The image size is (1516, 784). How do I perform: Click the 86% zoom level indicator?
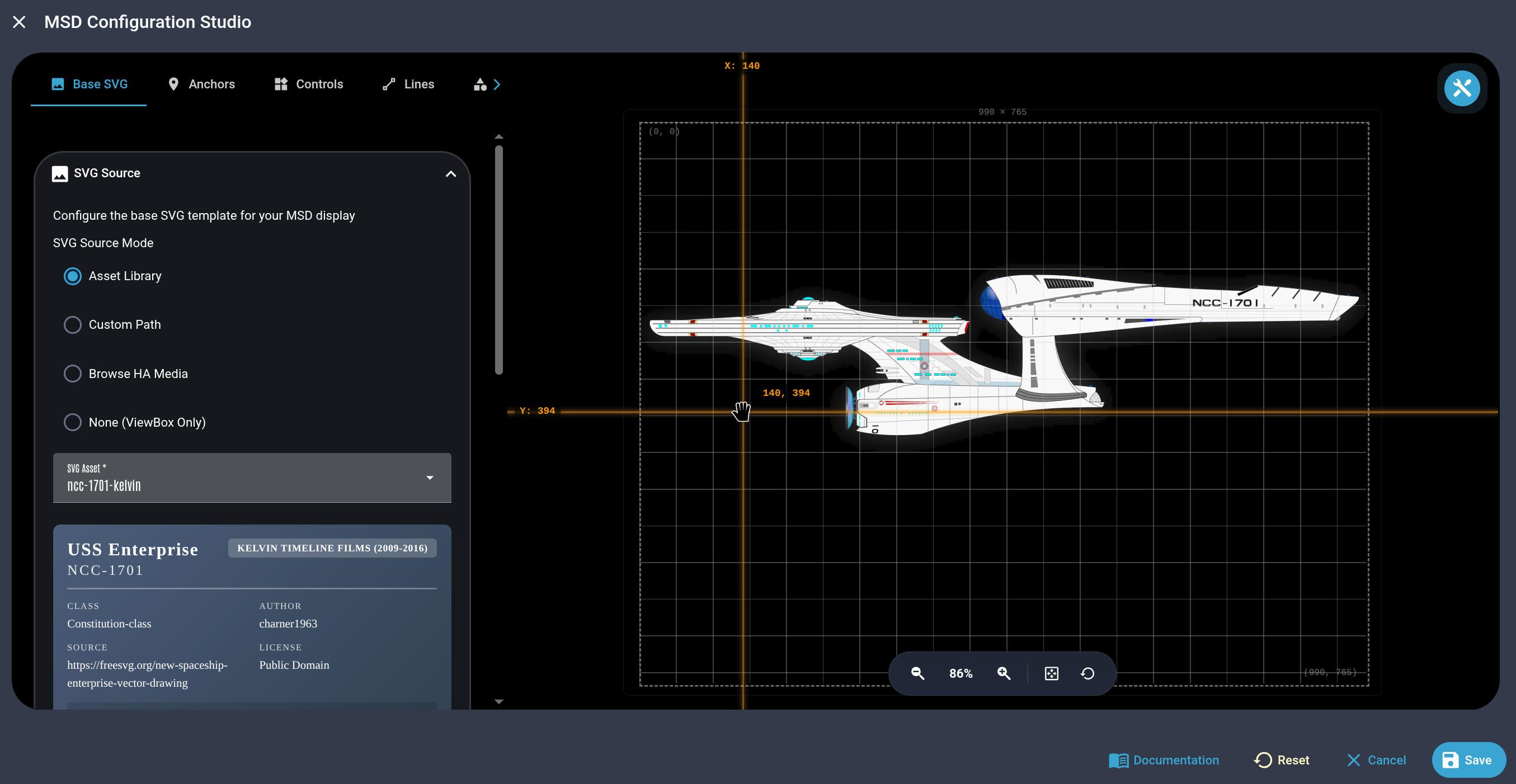click(x=961, y=673)
